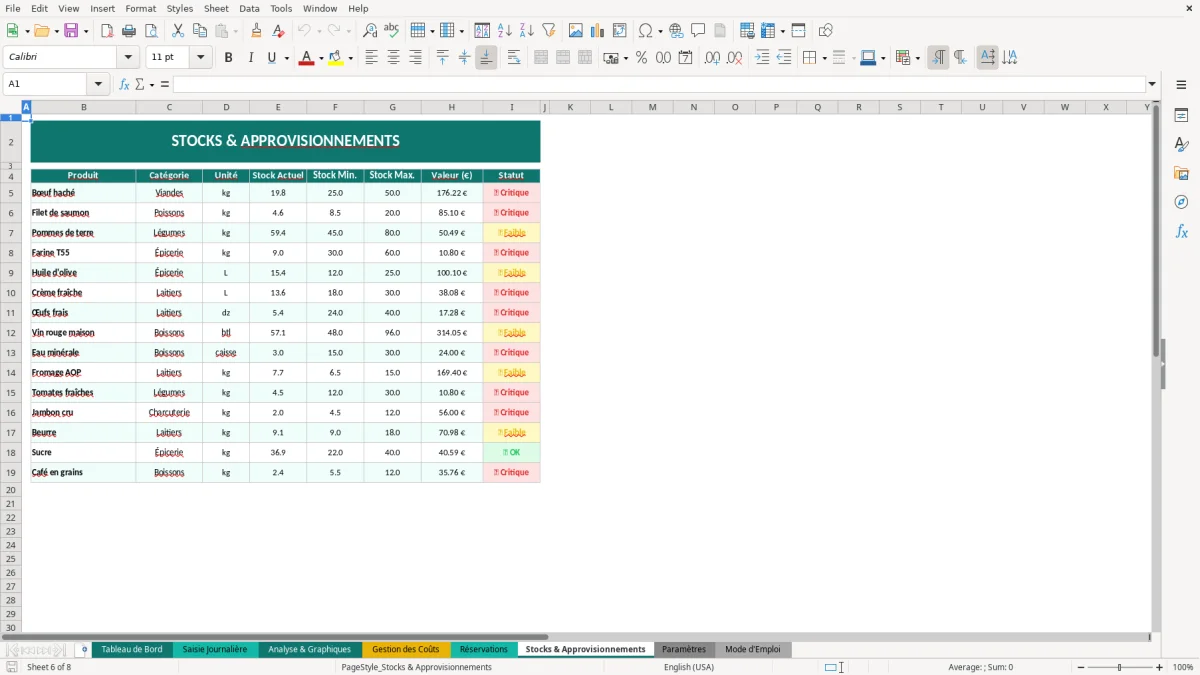Toggle Left-To-Right text direction
Screen dimensions: 1200x675
click(938, 58)
